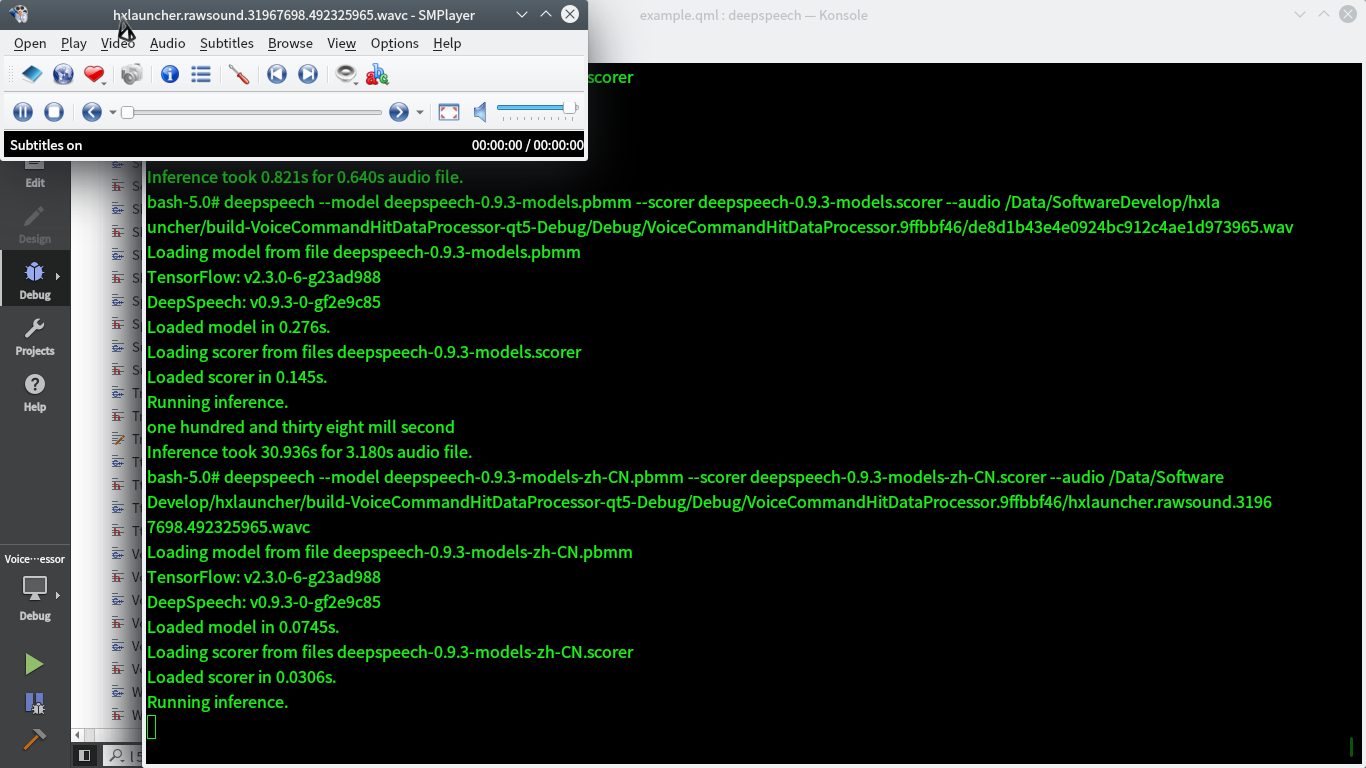The image size is (1366, 768).
Task: Open the Audio menu in SMPlayer
Action: 167,43
